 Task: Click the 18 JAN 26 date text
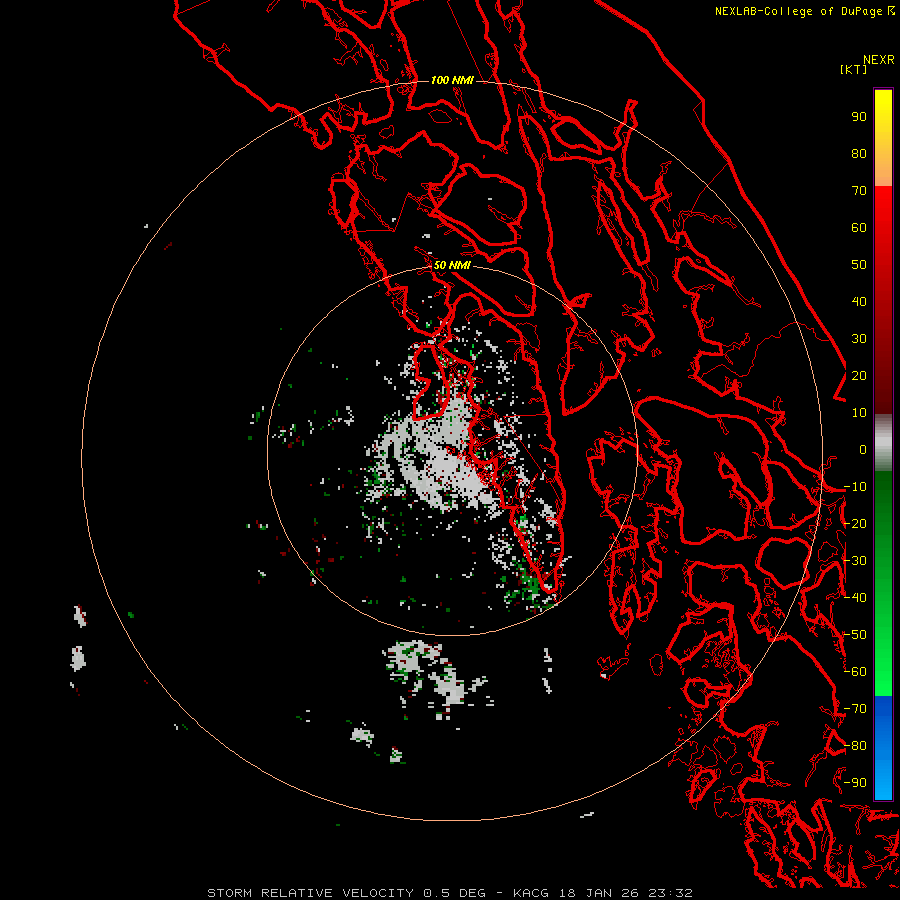pos(599,893)
